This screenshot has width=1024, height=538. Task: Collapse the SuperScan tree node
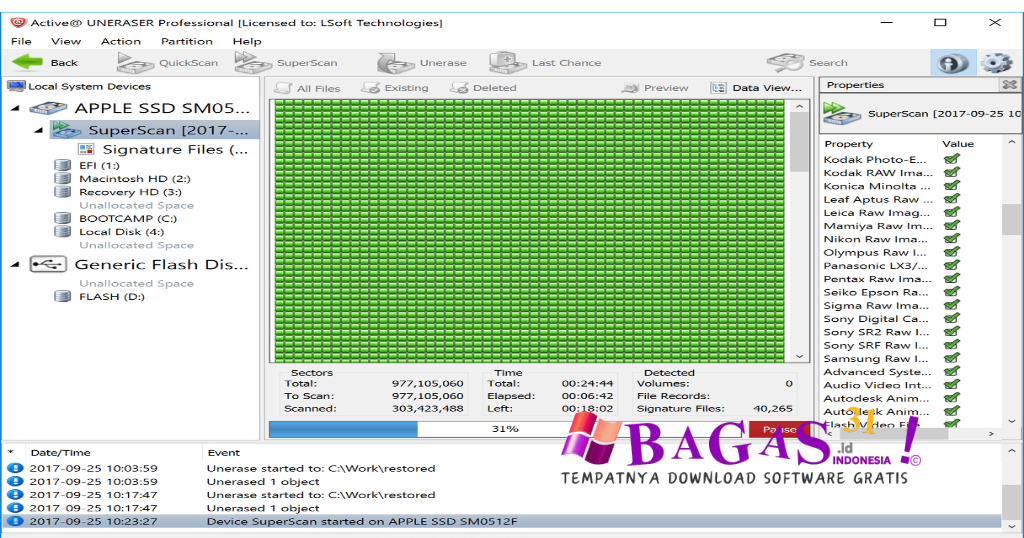coord(39,130)
